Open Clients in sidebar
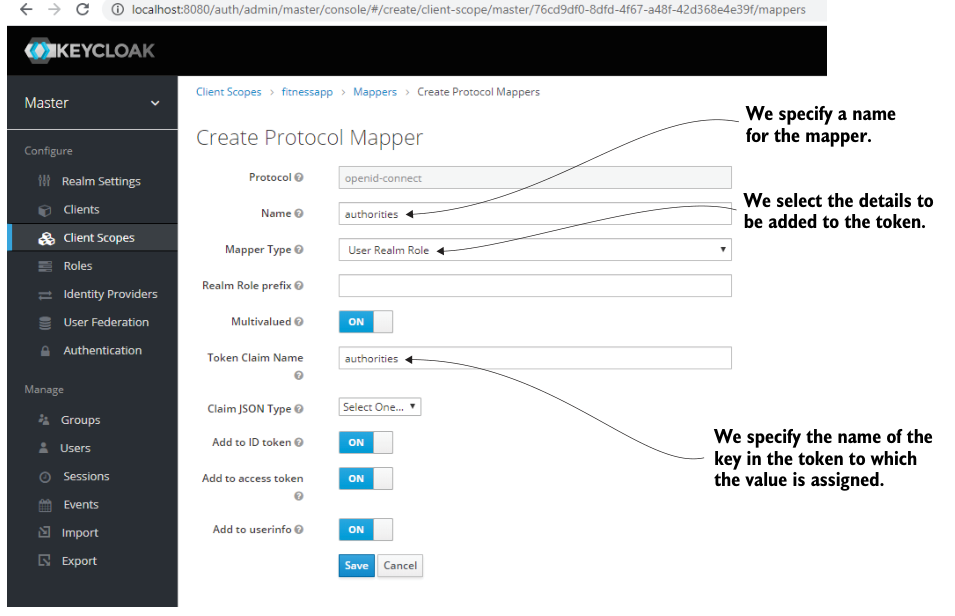 click(x=81, y=210)
